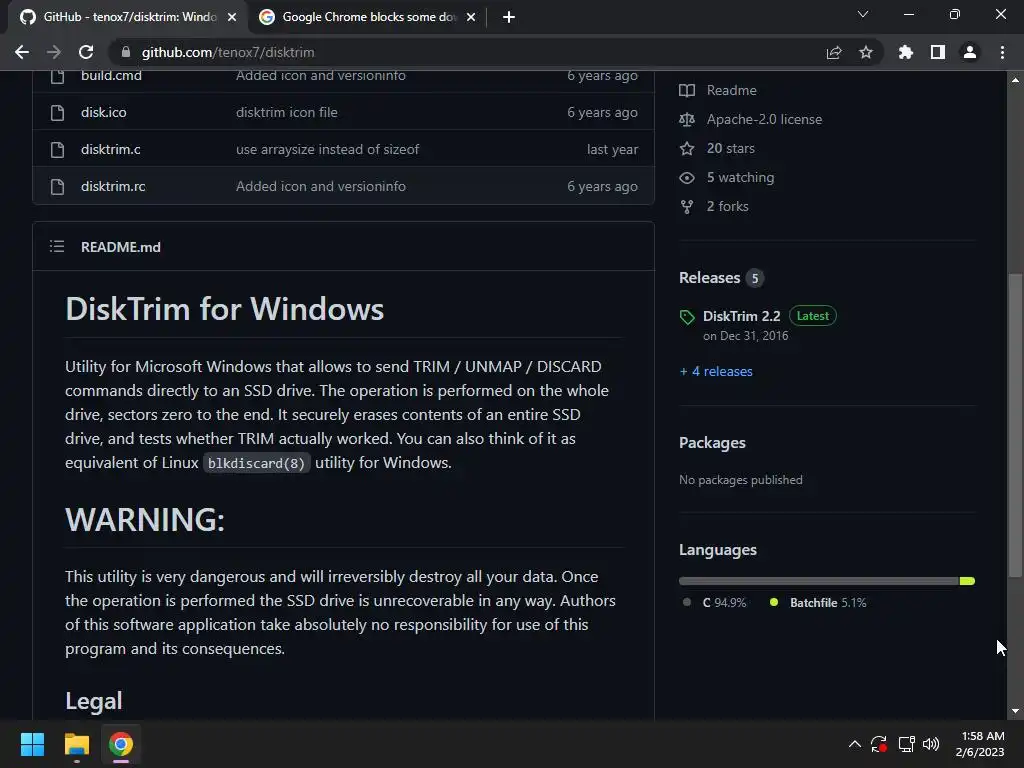Open commit 'disktrim icon file'
This screenshot has width=1024, height=768.
tap(287, 112)
